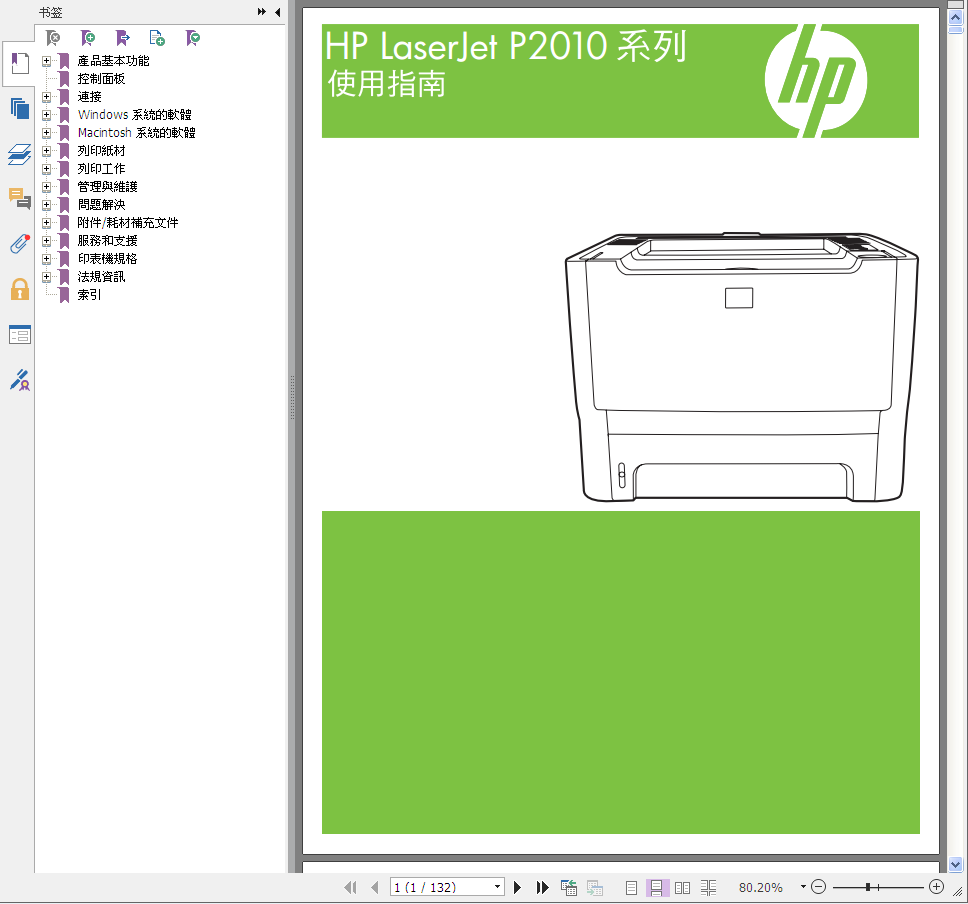Open the 服務和支援 bookmark text

coord(107,241)
